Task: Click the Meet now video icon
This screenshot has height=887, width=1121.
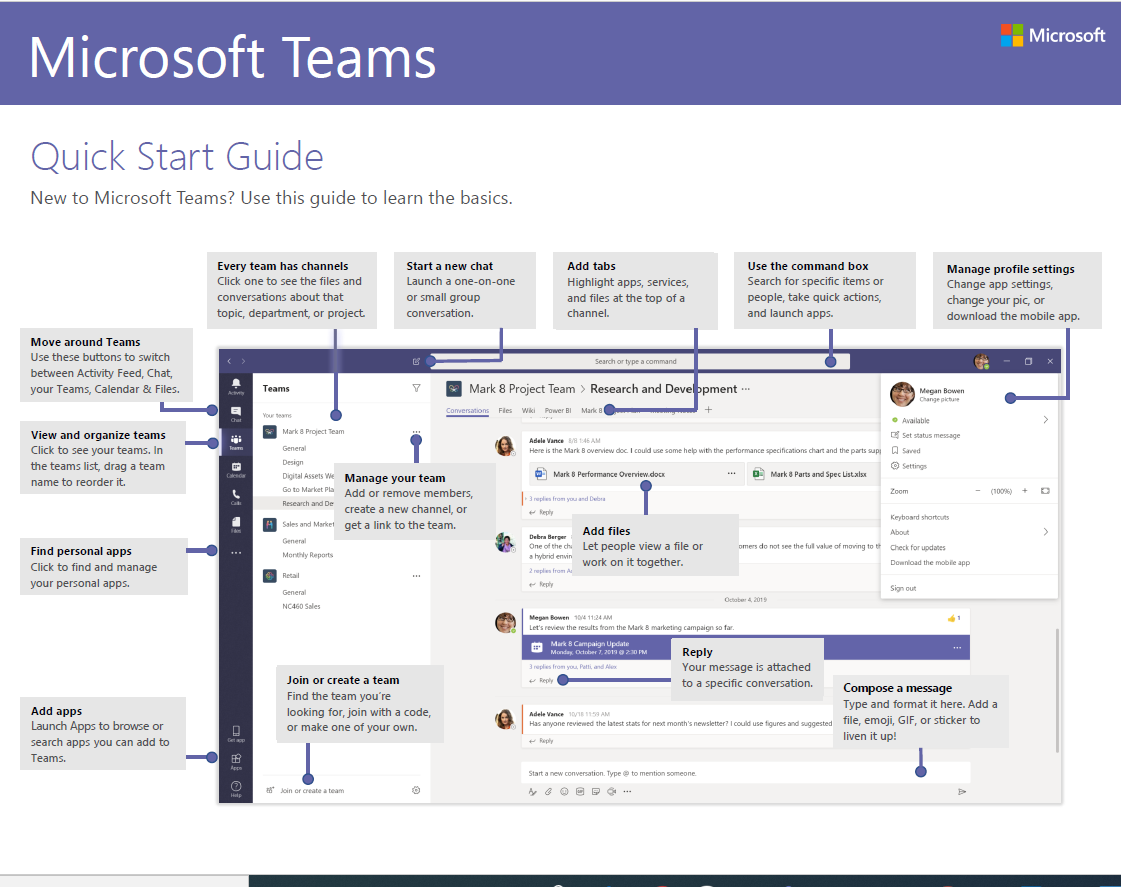Action: [611, 791]
